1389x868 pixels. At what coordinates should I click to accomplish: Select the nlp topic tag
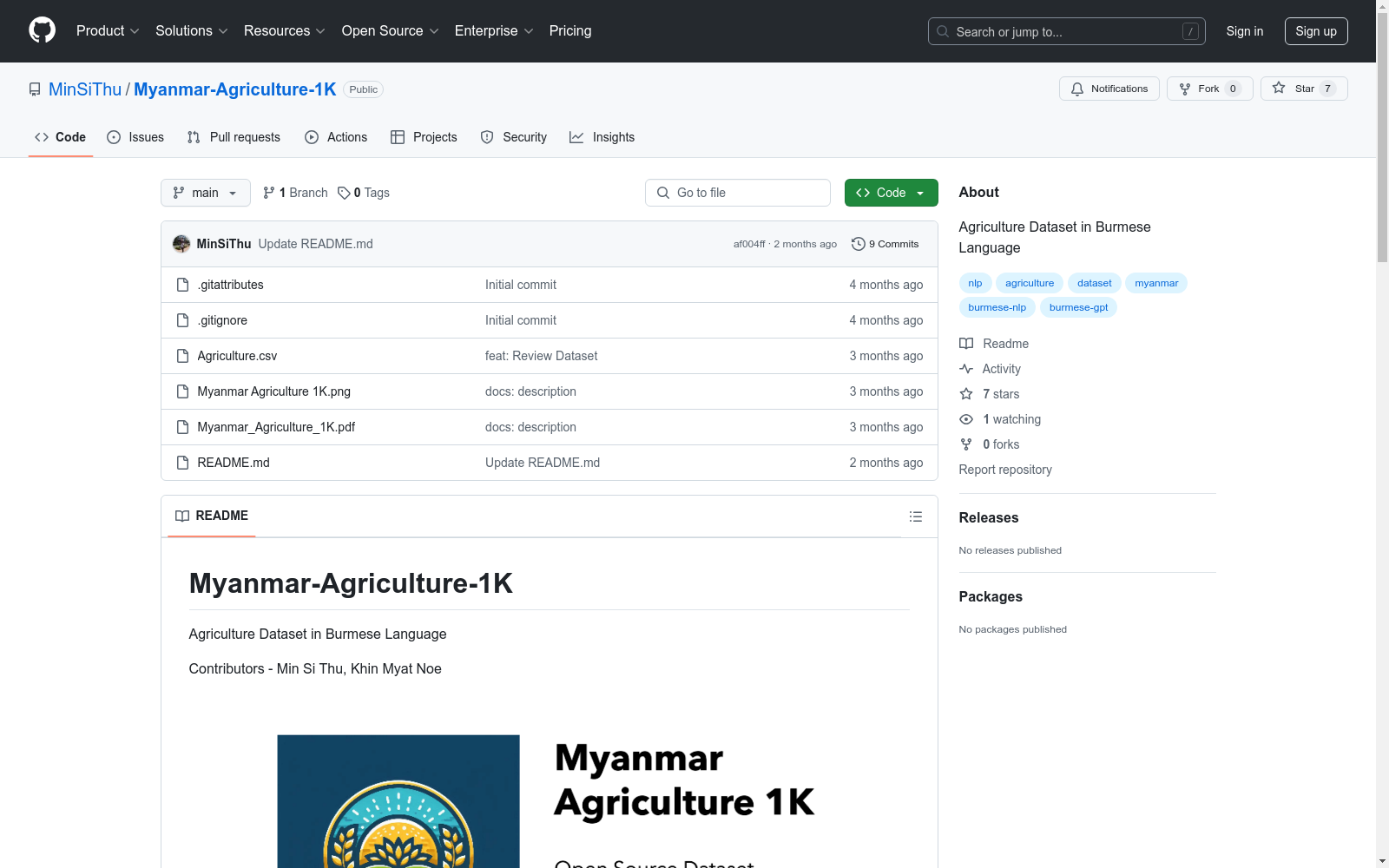976,283
